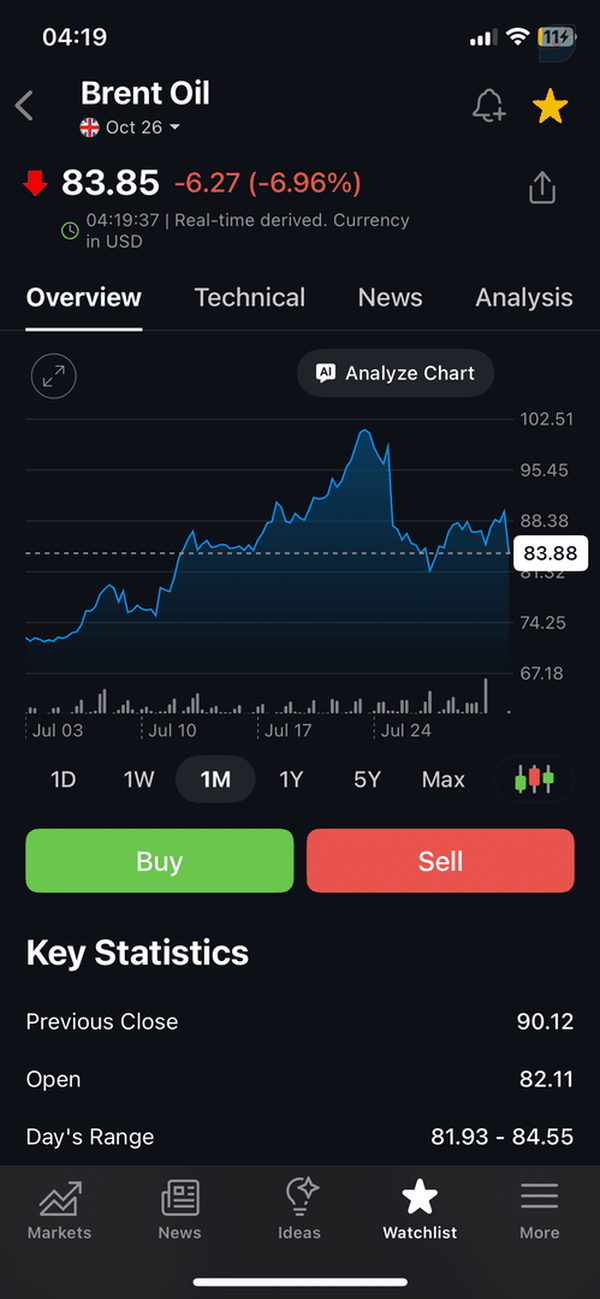Select the 1D time range
This screenshot has height=1299, width=600.
[x=63, y=779]
